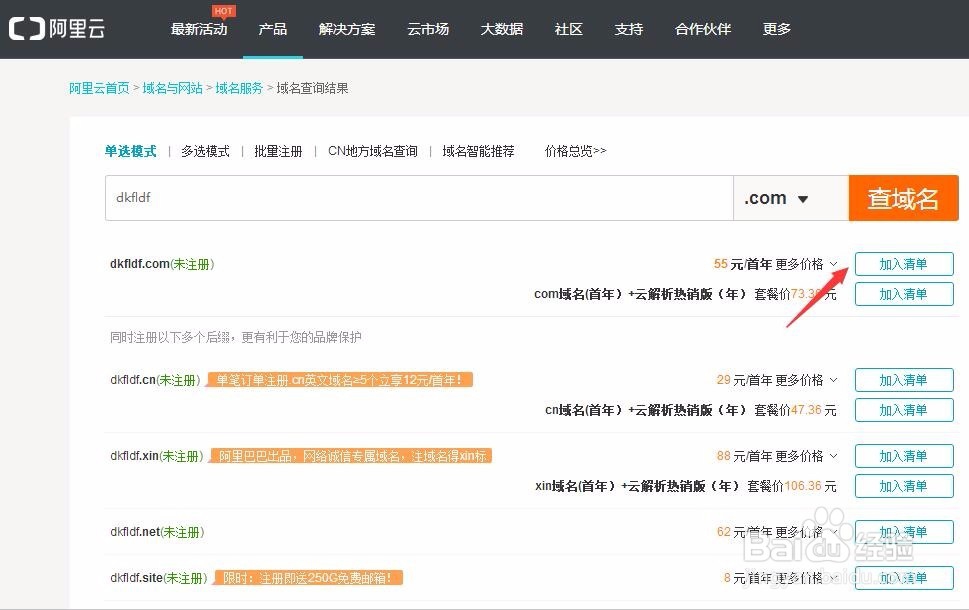Image resolution: width=969 pixels, height=610 pixels.
Task: Click the dkfldf.site result text
Action: [159, 578]
